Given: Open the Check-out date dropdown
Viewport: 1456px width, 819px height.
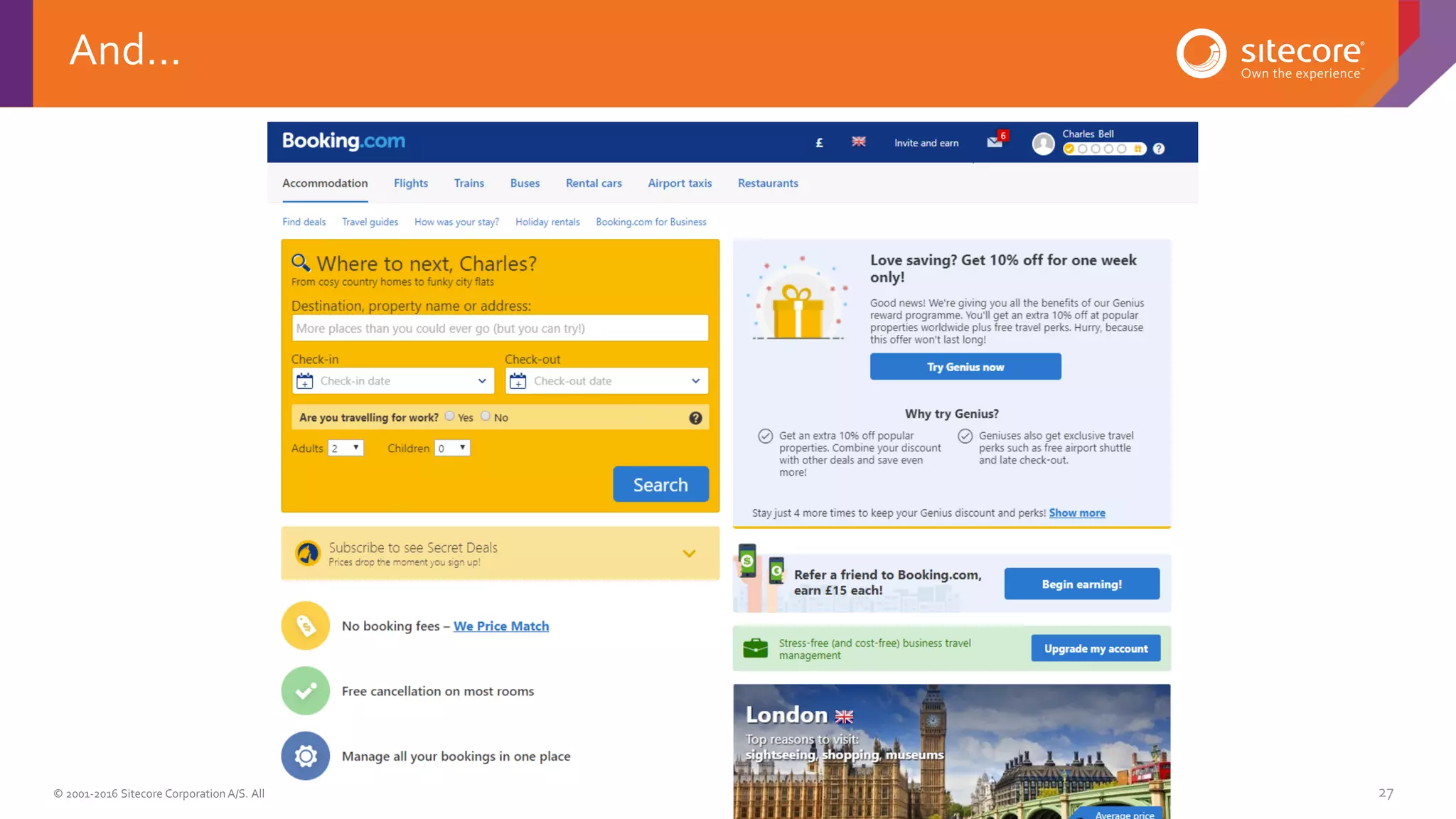Looking at the screenshot, I should tap(607, 381).
